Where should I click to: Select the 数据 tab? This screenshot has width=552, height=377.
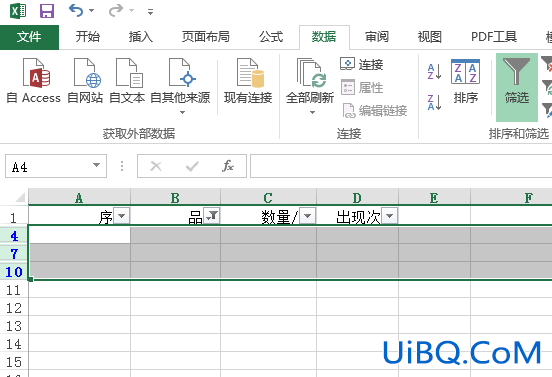coord(324,37)
